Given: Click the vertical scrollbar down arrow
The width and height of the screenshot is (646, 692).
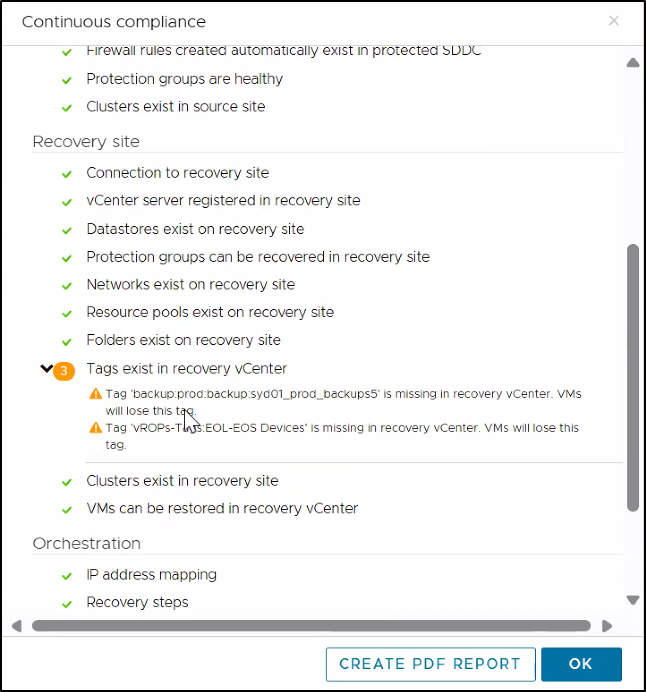Looking at the screenshot, I should point(633,600).
